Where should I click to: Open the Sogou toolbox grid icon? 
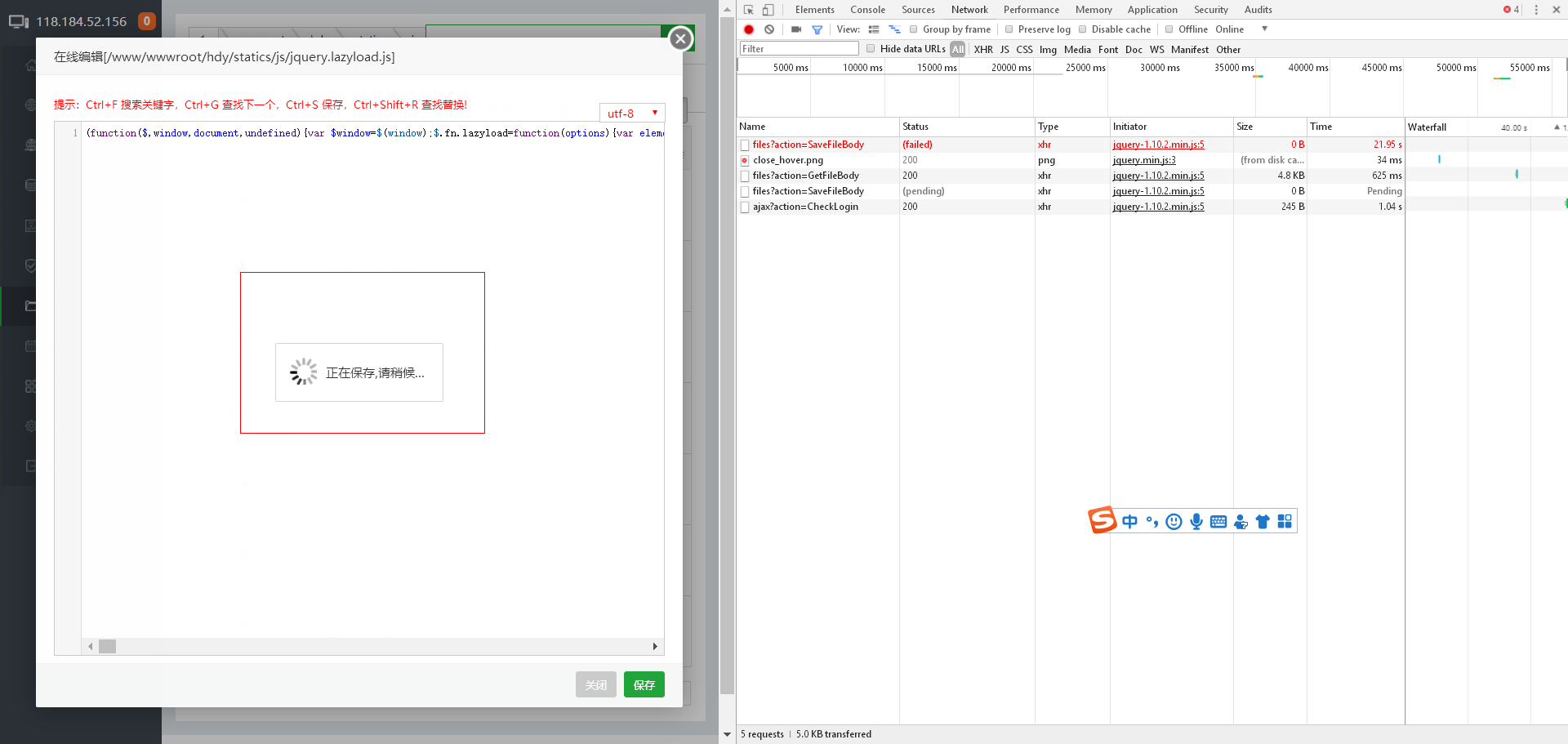(1285, 522)
